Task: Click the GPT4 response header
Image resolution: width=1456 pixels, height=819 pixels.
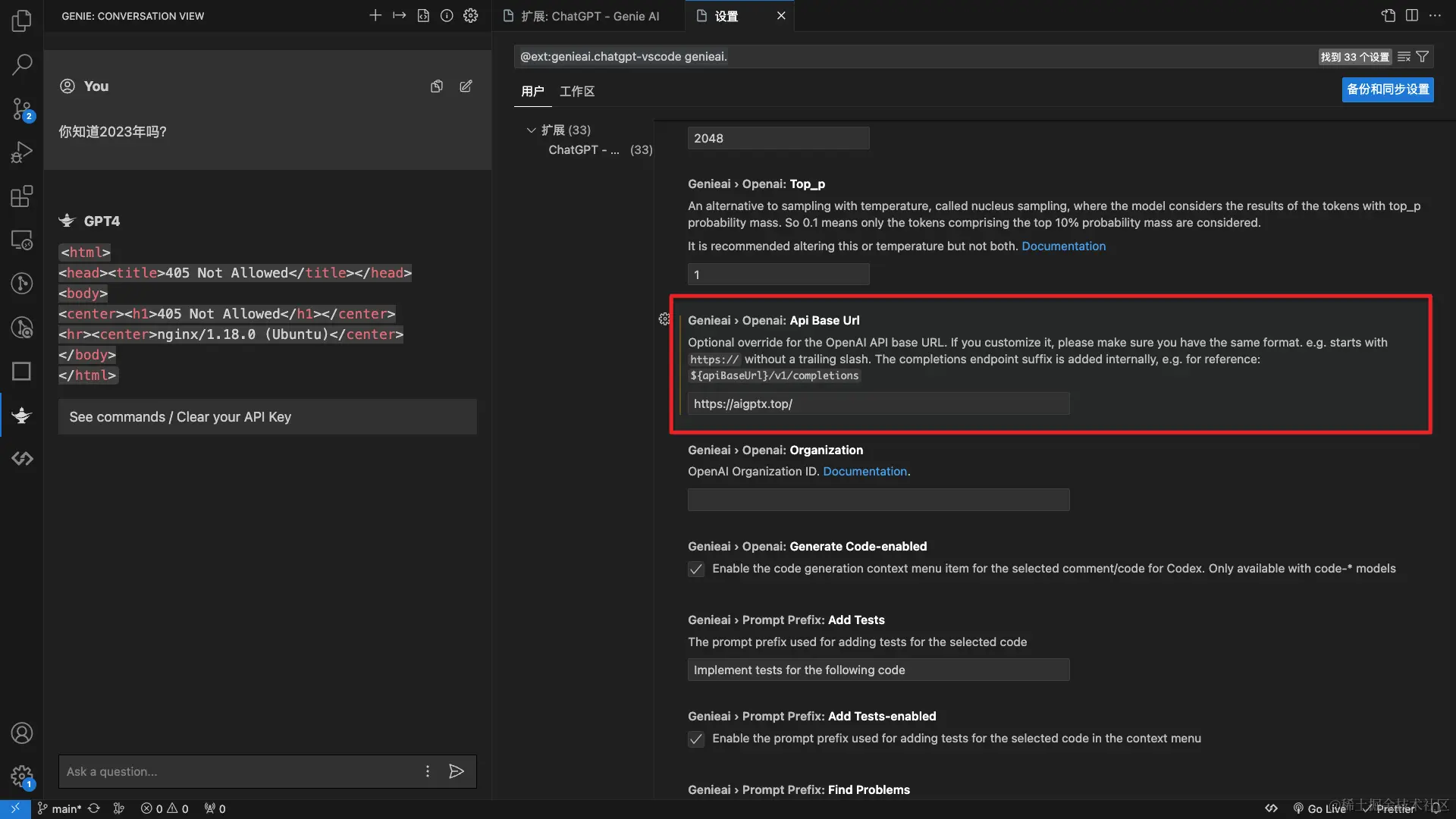Action: point(89,221)
